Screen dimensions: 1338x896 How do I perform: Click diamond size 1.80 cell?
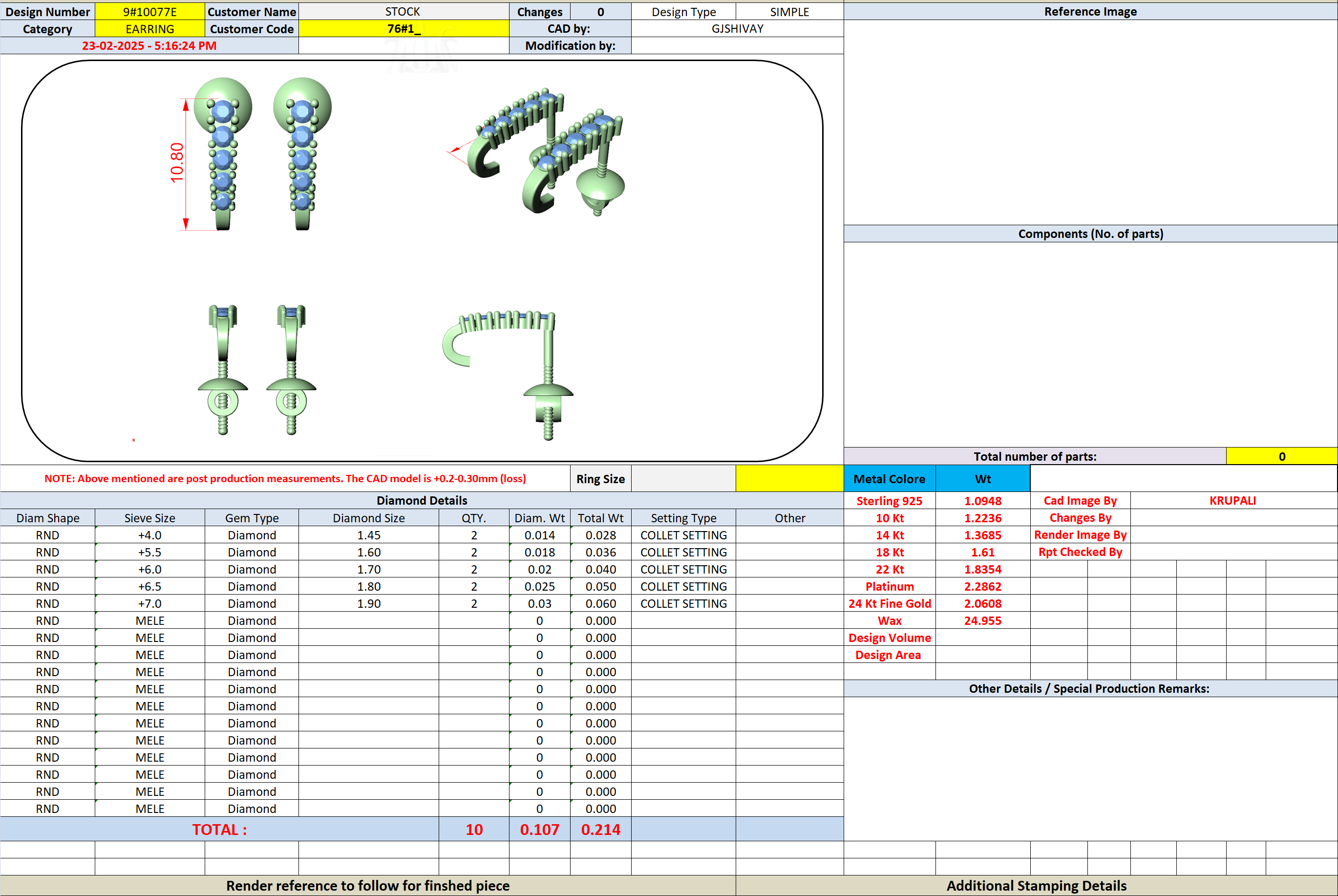[x=368, y=586]
